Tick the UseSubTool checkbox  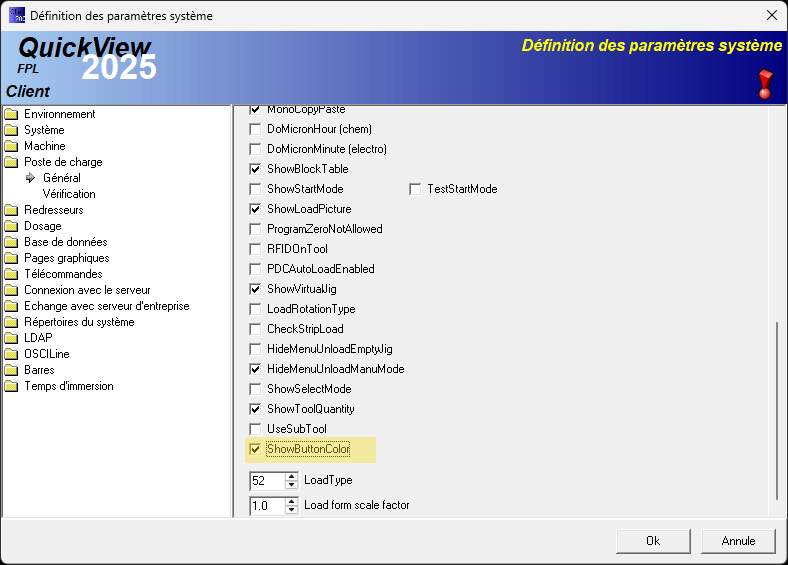(255, 429)
